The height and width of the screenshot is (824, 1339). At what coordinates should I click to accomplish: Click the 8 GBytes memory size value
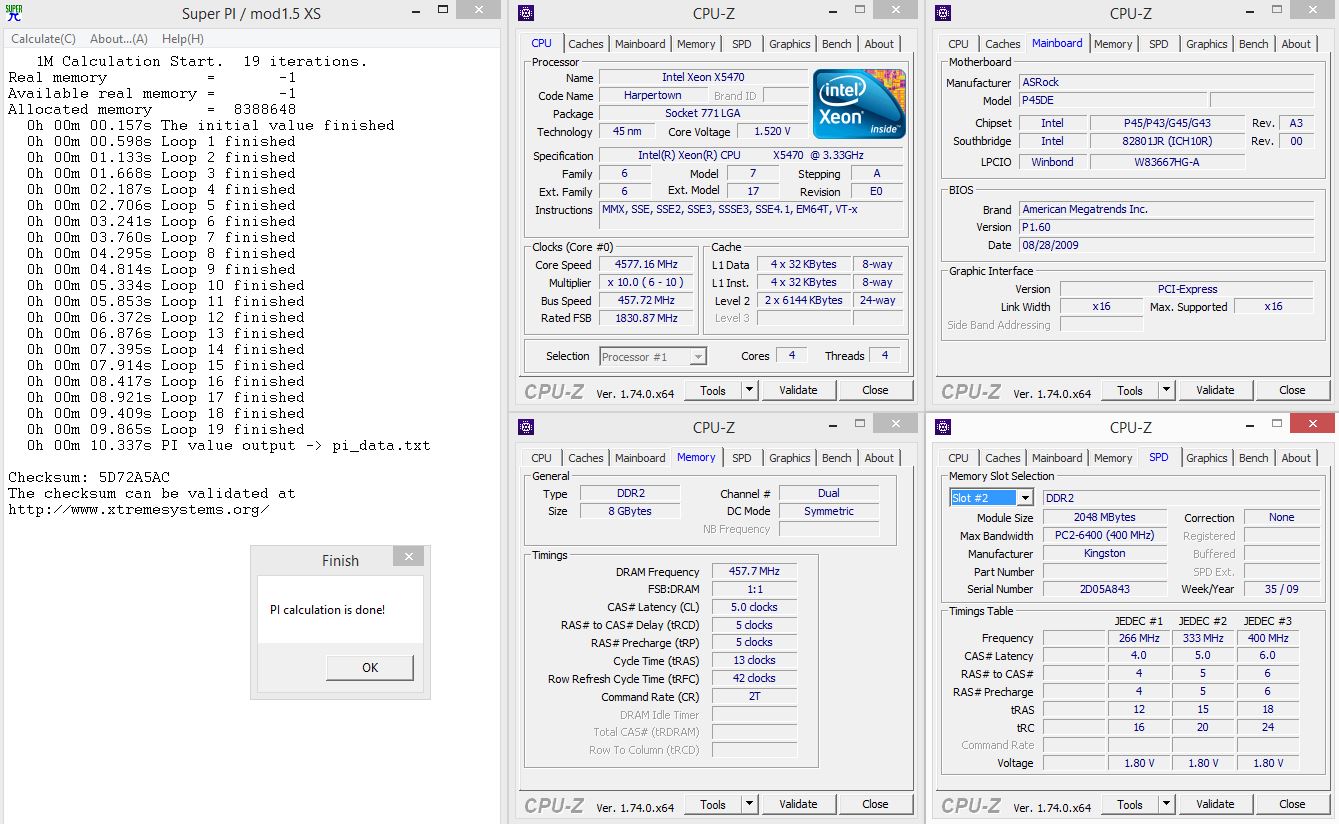point(629,511)
